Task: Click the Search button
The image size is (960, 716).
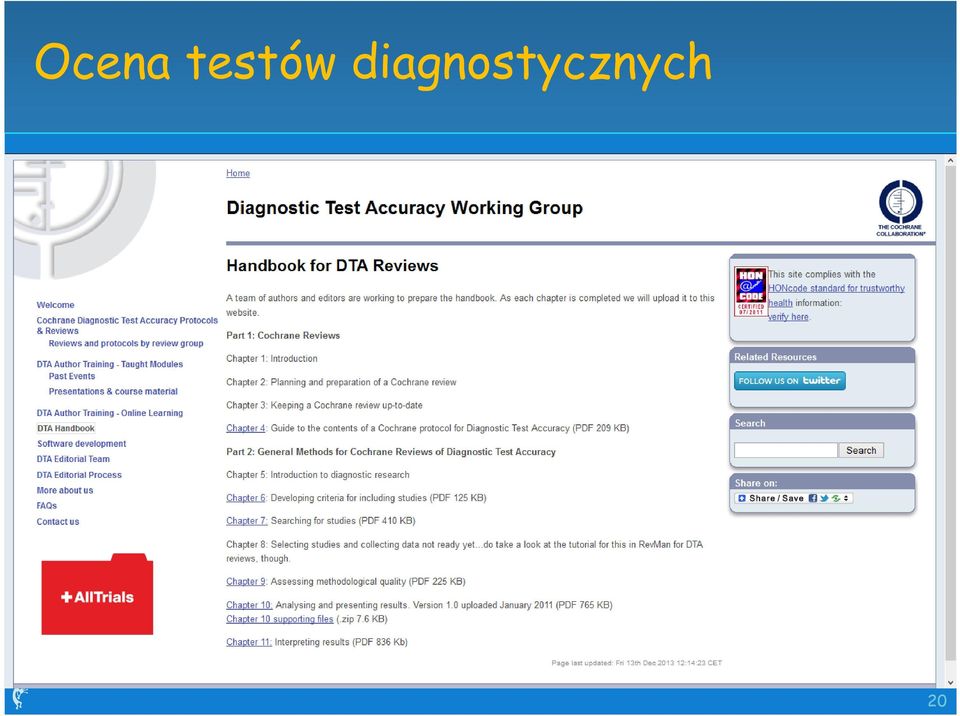Action: coord(861,450)
